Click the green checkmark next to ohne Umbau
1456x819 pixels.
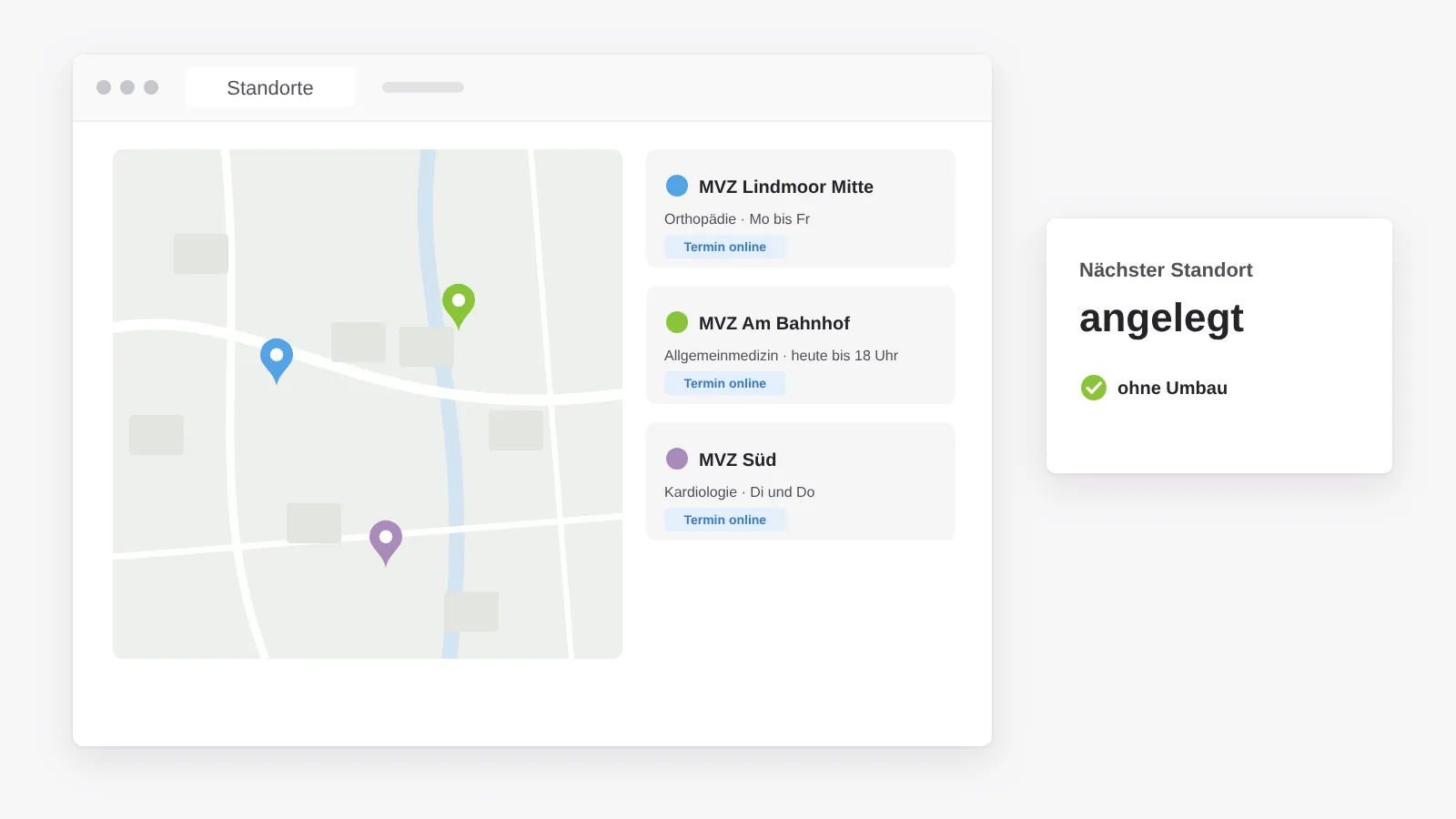click(1094, 388)
